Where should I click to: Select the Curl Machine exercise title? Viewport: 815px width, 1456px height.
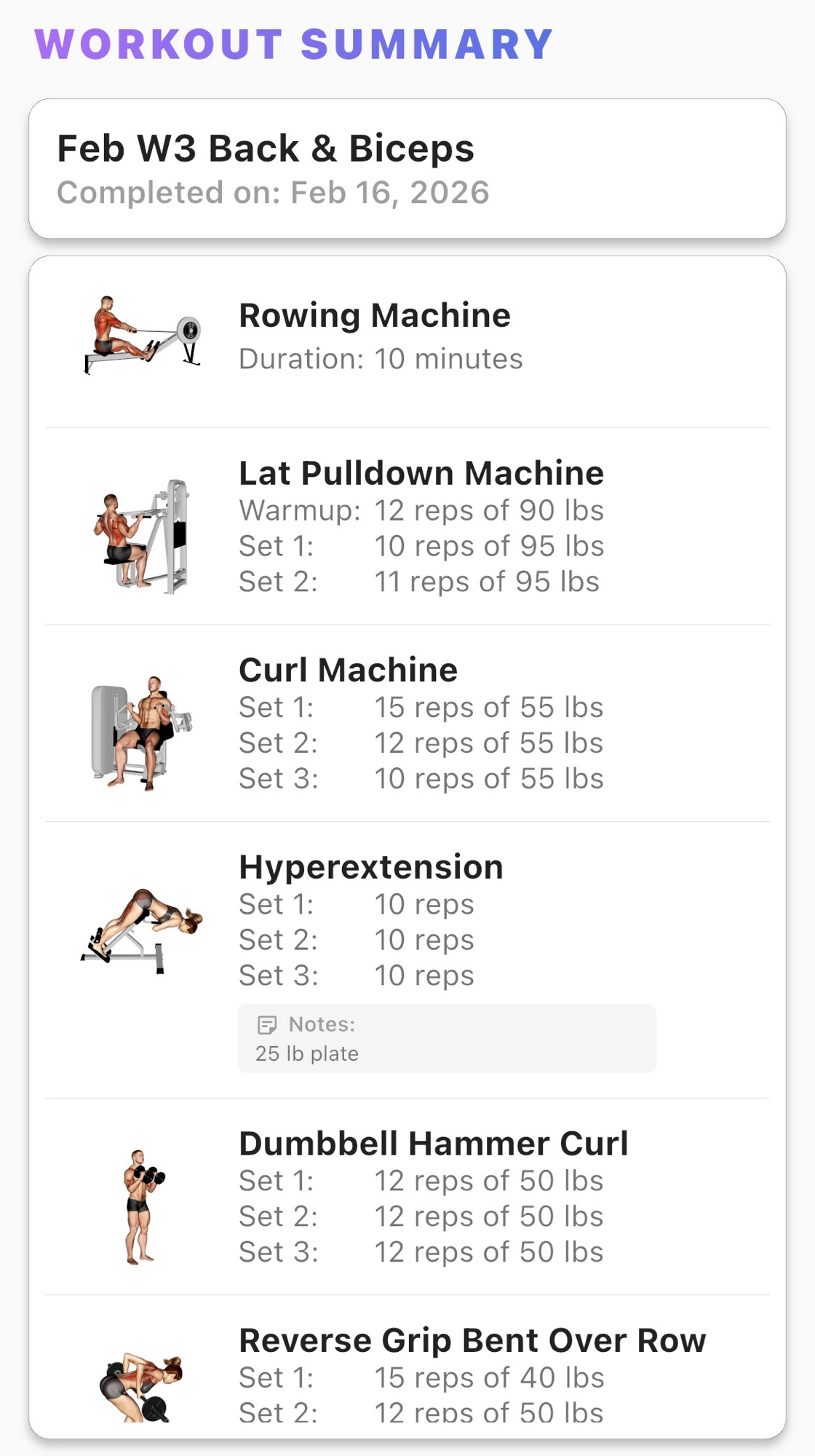coord(348,670)
